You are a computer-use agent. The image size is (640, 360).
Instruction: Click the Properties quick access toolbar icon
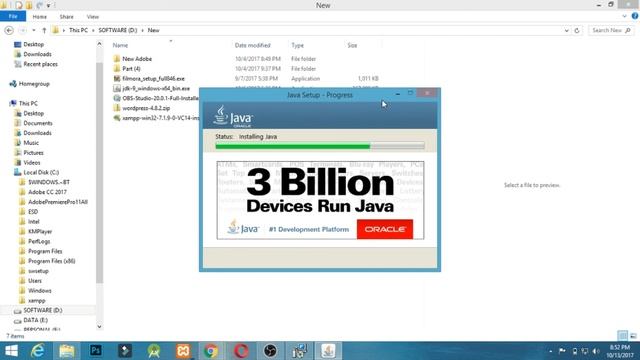click(x=19, y=5)
